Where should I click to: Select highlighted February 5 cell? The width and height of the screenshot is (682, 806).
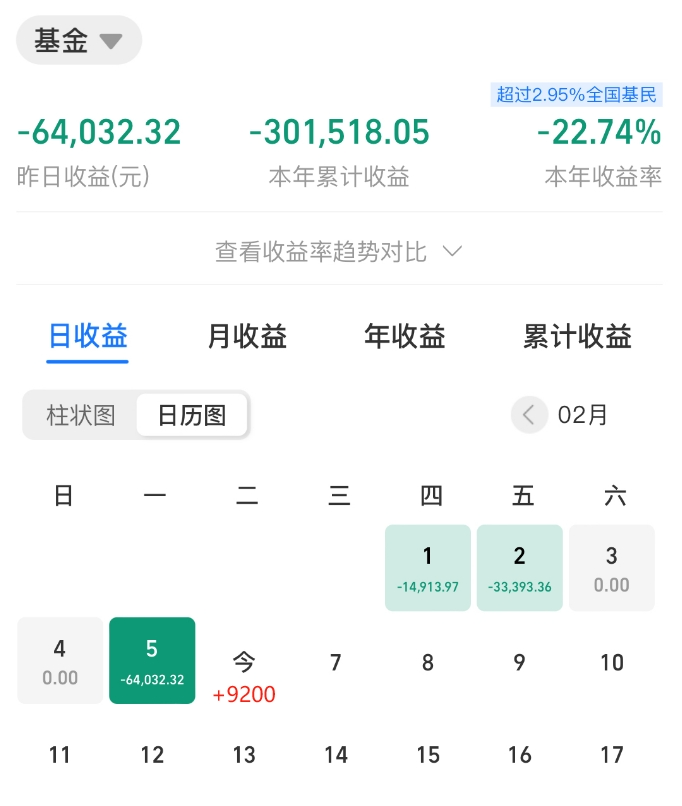[x=152, y=661]
